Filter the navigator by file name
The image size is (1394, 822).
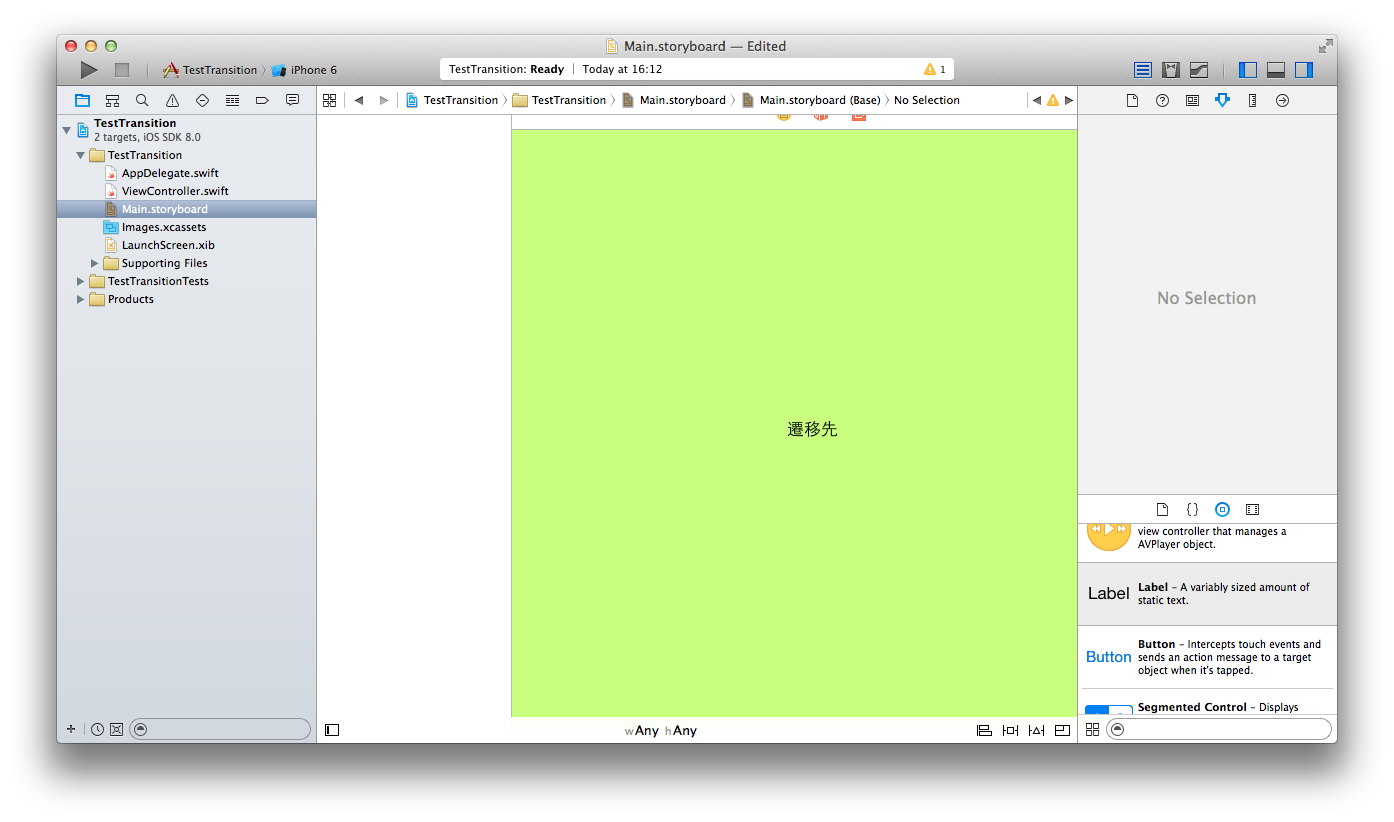pos(219,729)
